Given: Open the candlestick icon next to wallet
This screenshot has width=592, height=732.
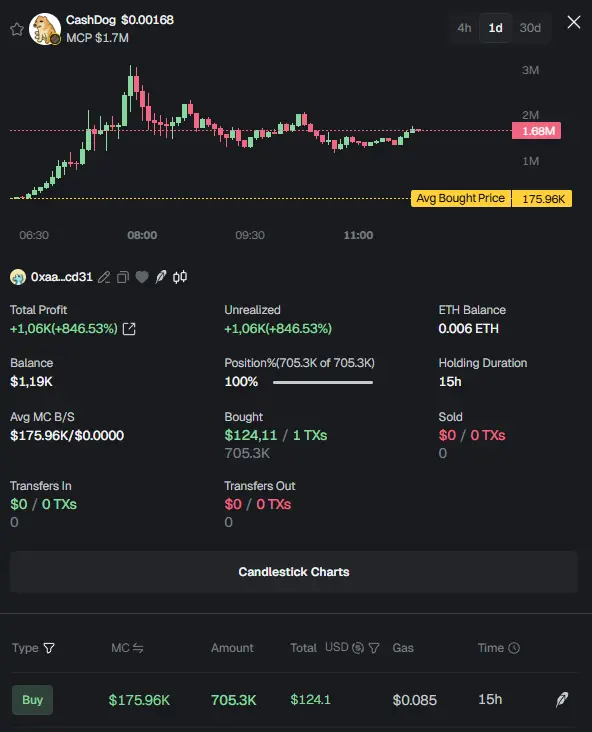Looking at the screenshot, I should [x=180, y=277].
